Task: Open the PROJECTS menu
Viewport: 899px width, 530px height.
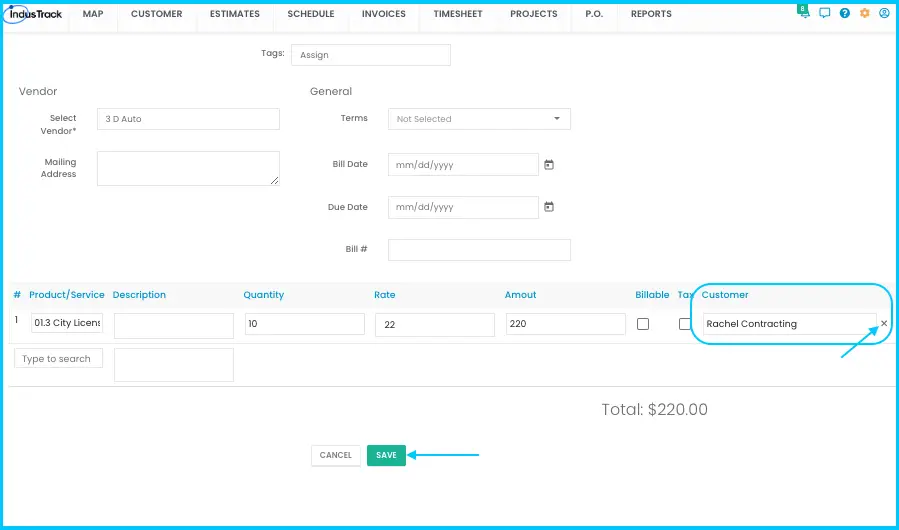Action: coord(534,14)
